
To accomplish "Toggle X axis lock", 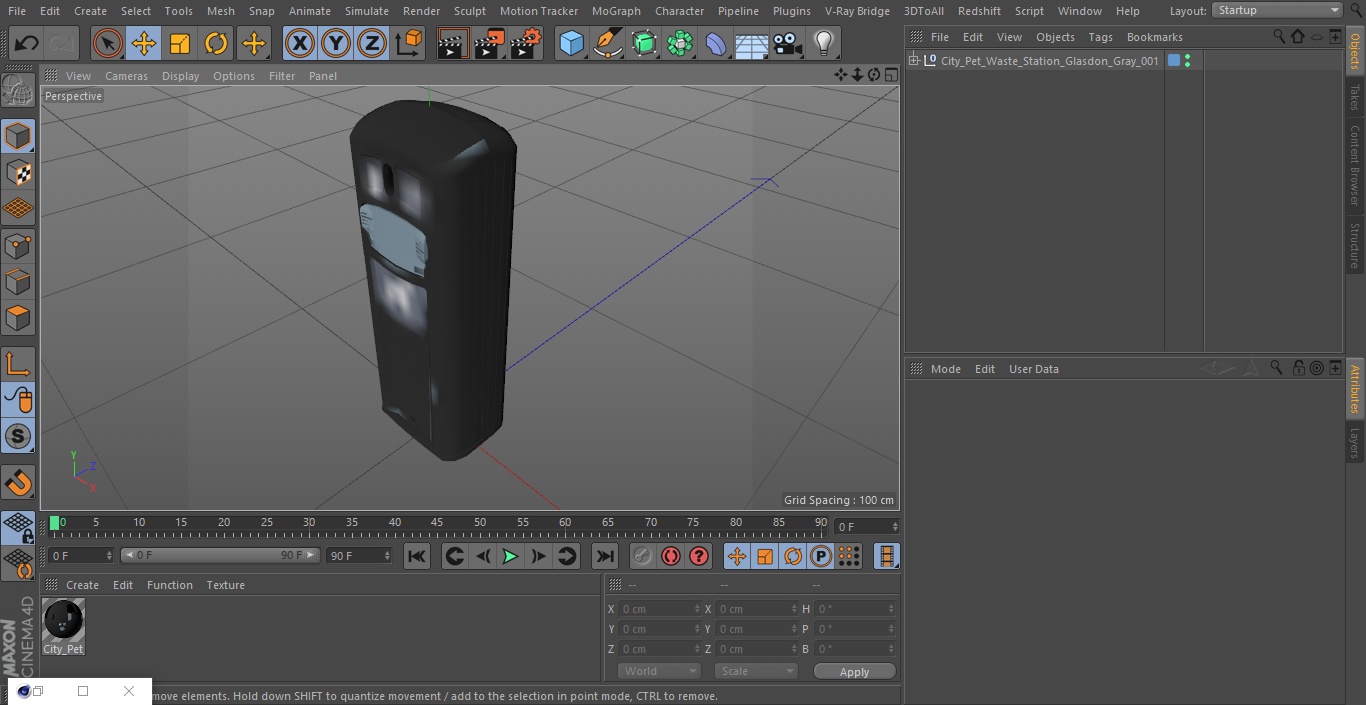I will pyautogui.click(x=299, y=43).
